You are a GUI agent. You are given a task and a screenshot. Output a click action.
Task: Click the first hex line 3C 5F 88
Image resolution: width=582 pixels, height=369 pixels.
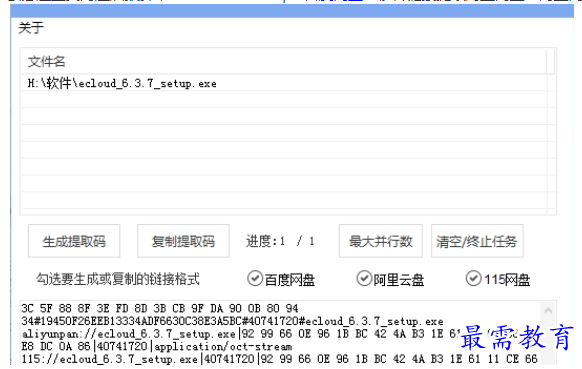click(x=160, y=308)
